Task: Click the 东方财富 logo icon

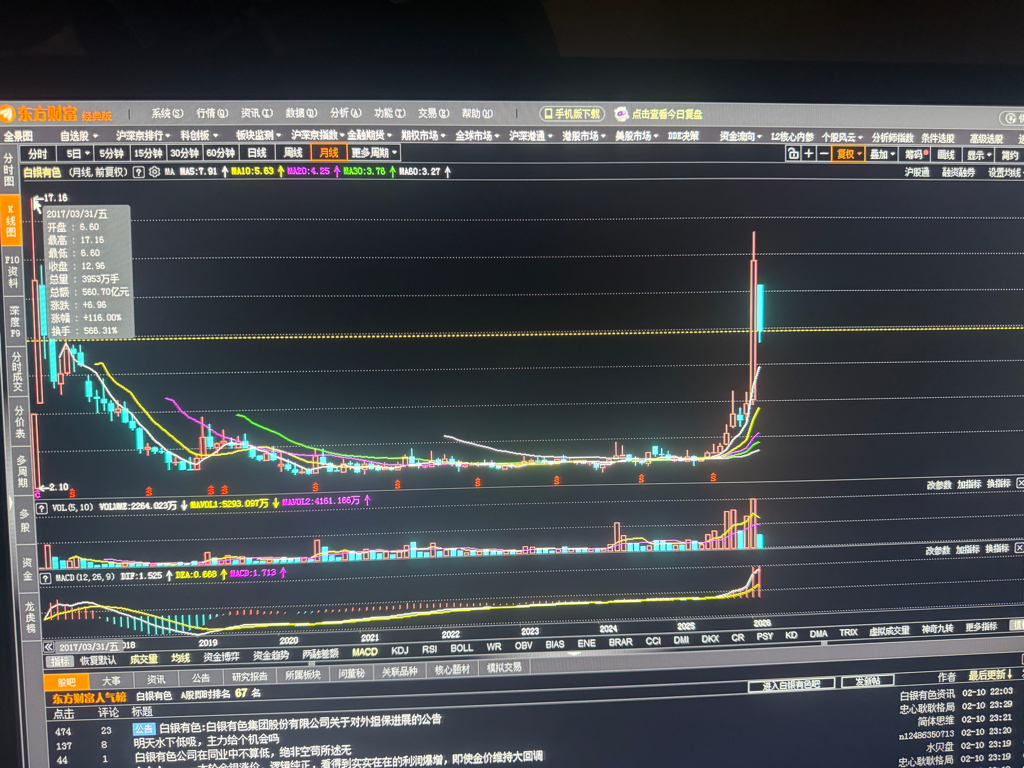Action: 7,113
